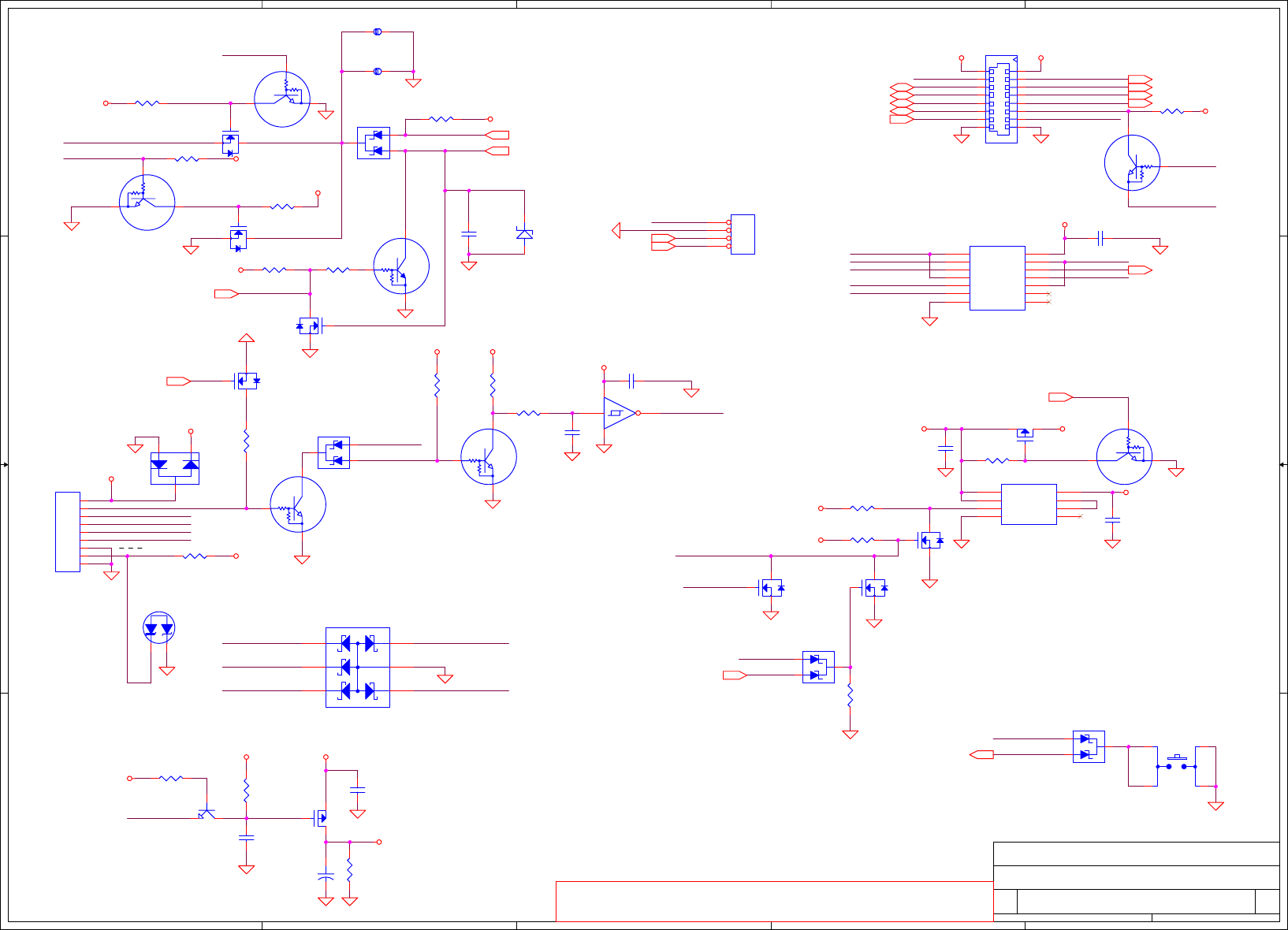
Task: Click the horizontal capacitor above the Schmitt trigger
Action: point(631,381)
